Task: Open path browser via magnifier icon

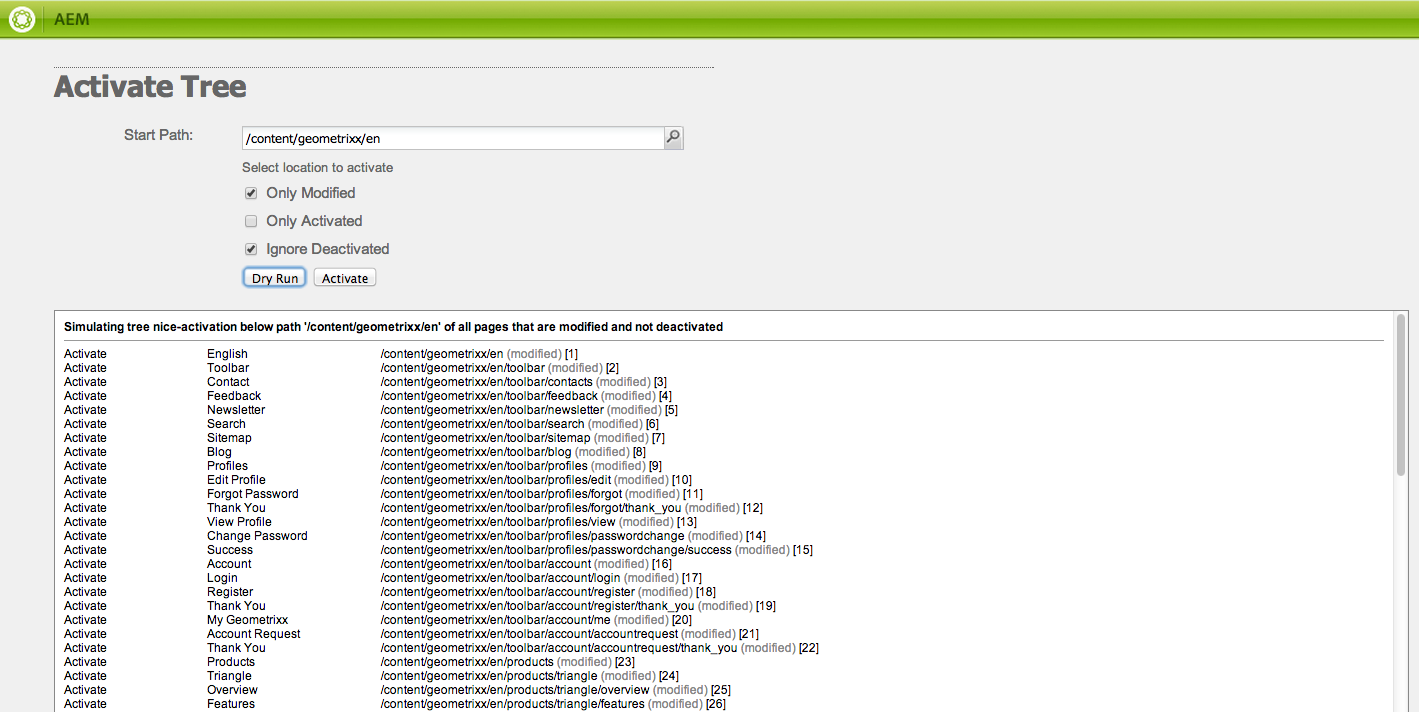Action: pos(674,138)
